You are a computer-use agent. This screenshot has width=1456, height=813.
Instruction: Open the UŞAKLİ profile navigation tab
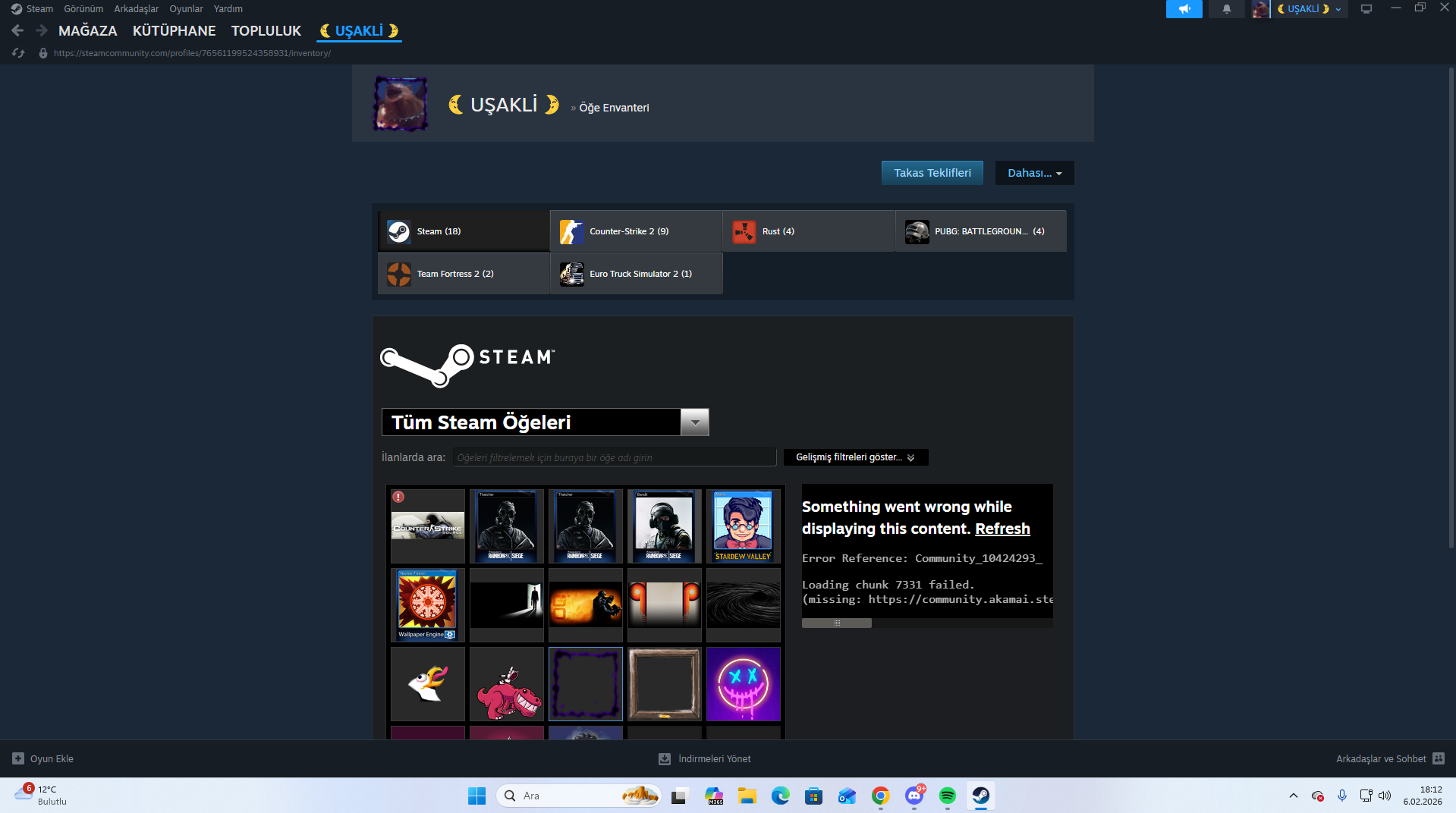[x=359, y=31]
